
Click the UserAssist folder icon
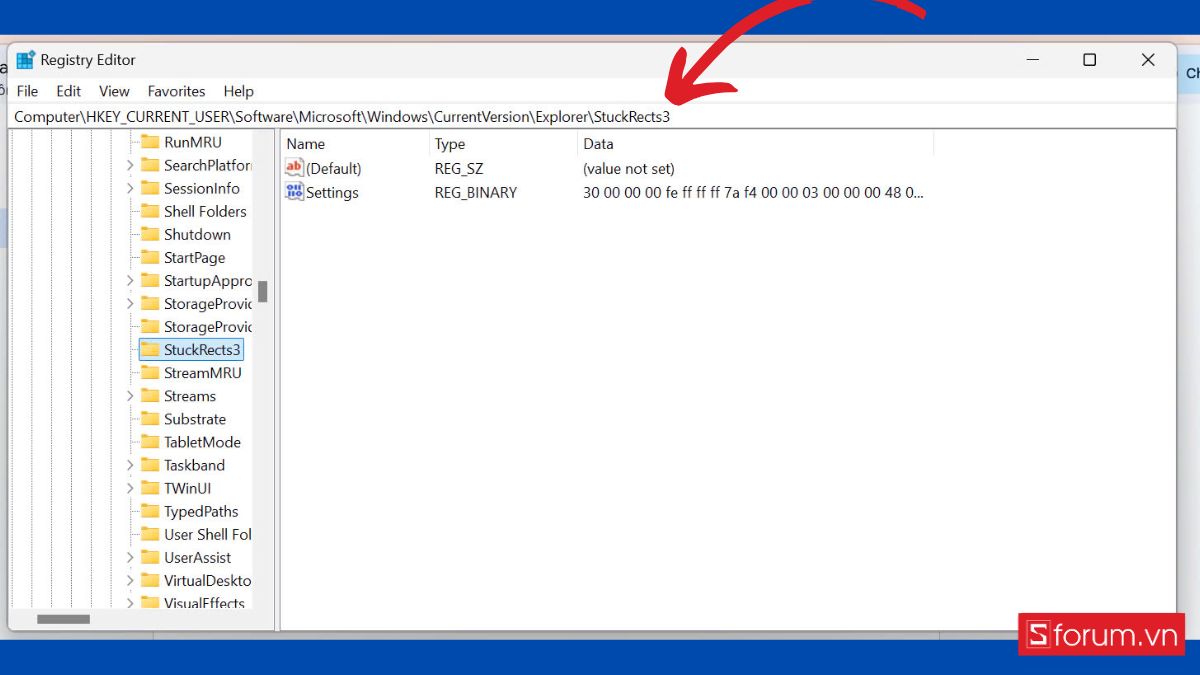tap(150, 557)
